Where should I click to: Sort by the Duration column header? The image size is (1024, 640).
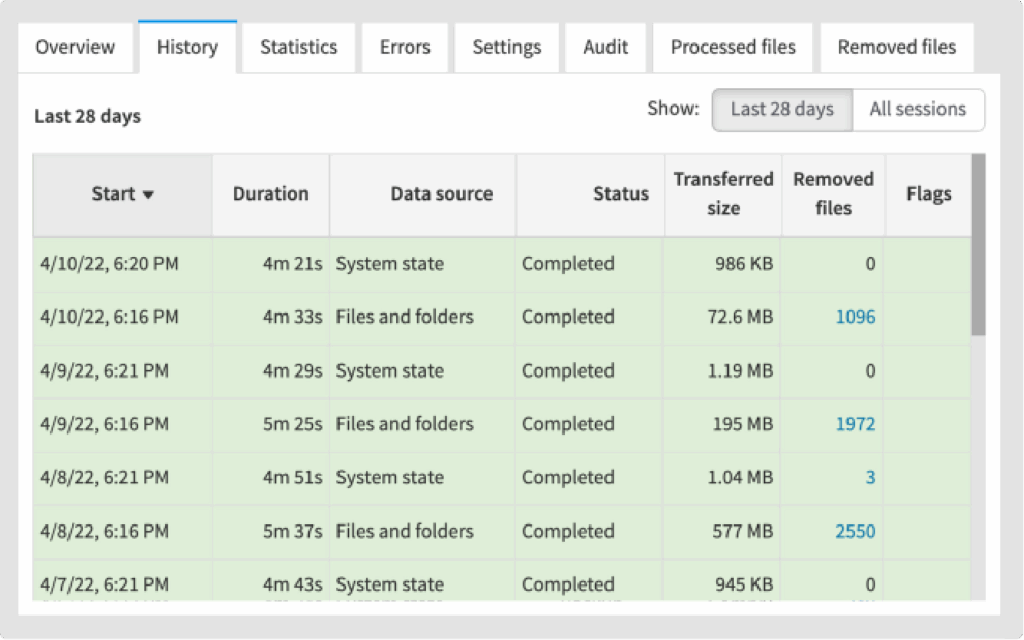coord(270,195)
